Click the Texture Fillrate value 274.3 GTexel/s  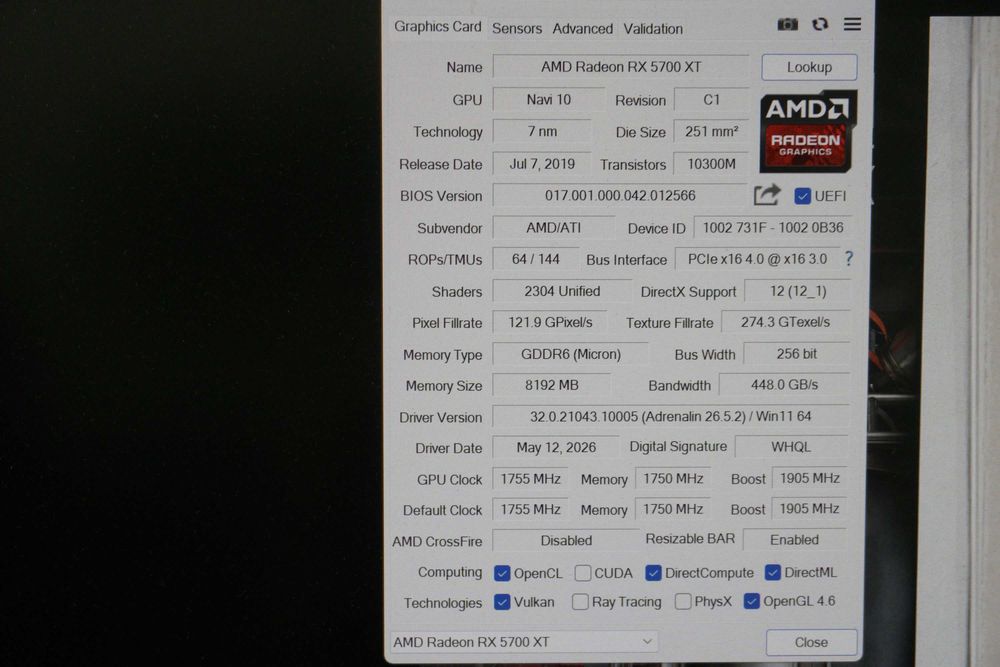click(785, 322)
